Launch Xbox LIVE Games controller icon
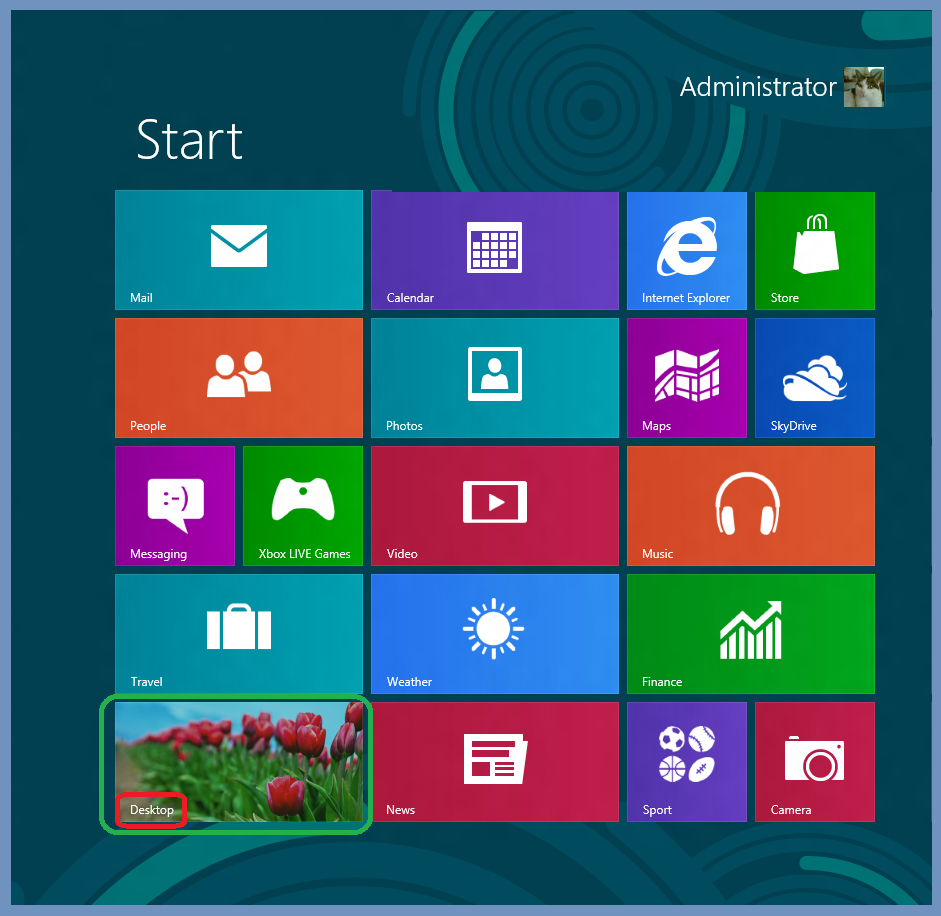 [x=303, y=498]
